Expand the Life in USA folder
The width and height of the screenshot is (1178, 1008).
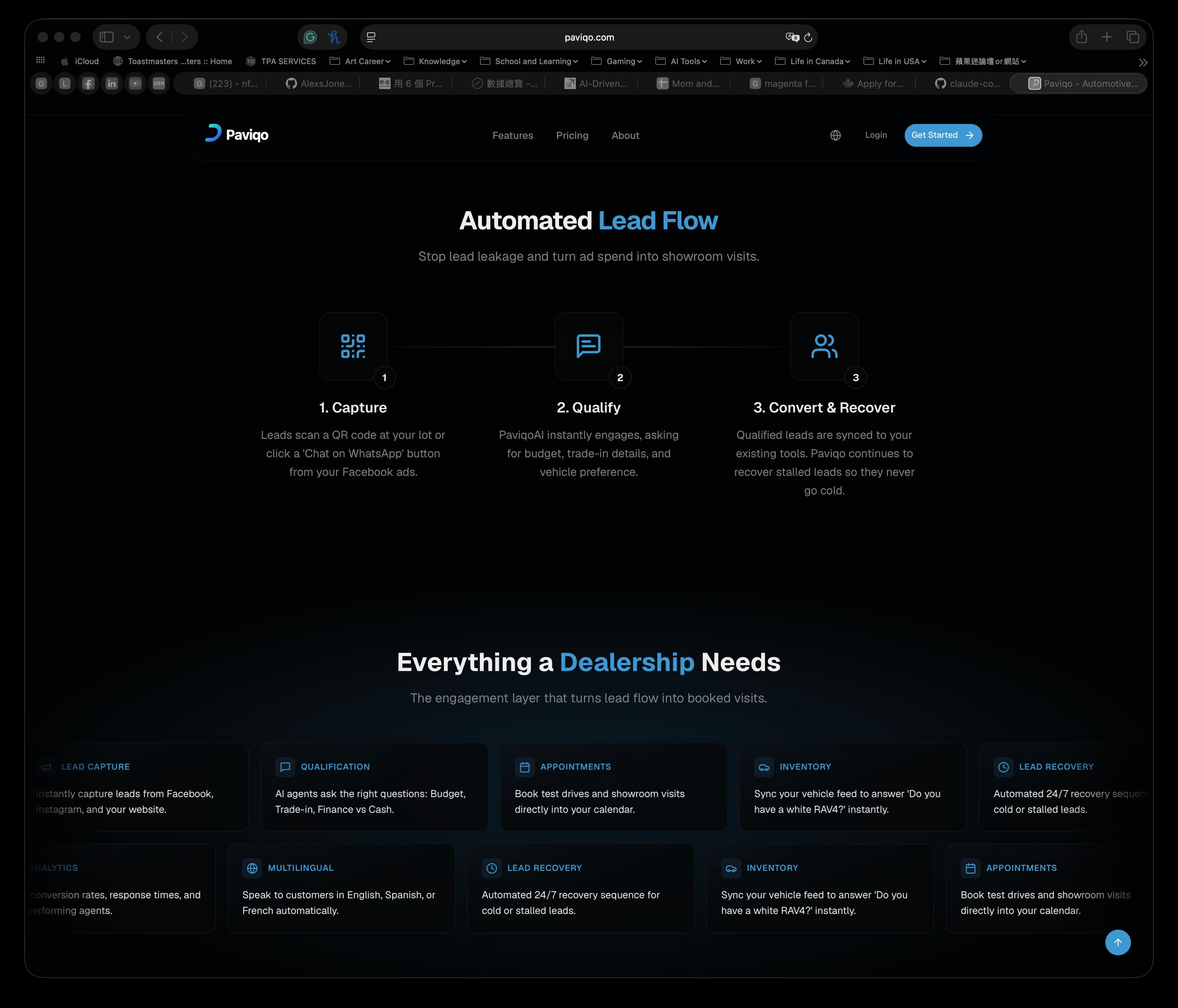point(895,61)
